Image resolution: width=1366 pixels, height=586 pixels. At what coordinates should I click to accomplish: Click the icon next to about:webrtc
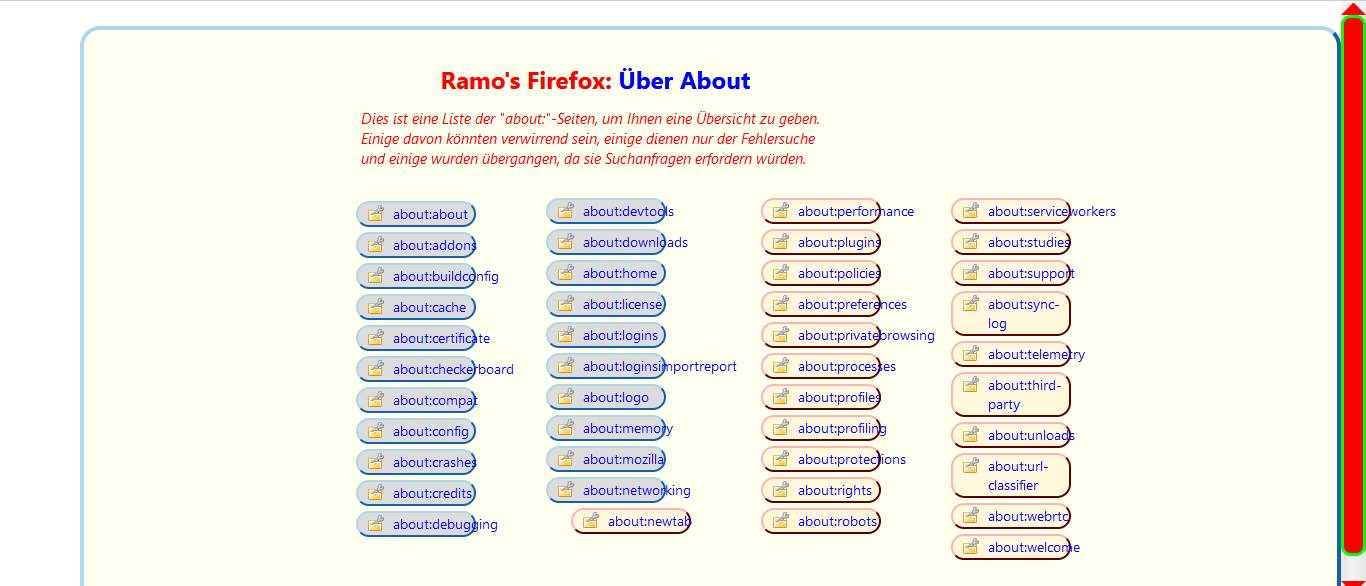coord(970,516)
